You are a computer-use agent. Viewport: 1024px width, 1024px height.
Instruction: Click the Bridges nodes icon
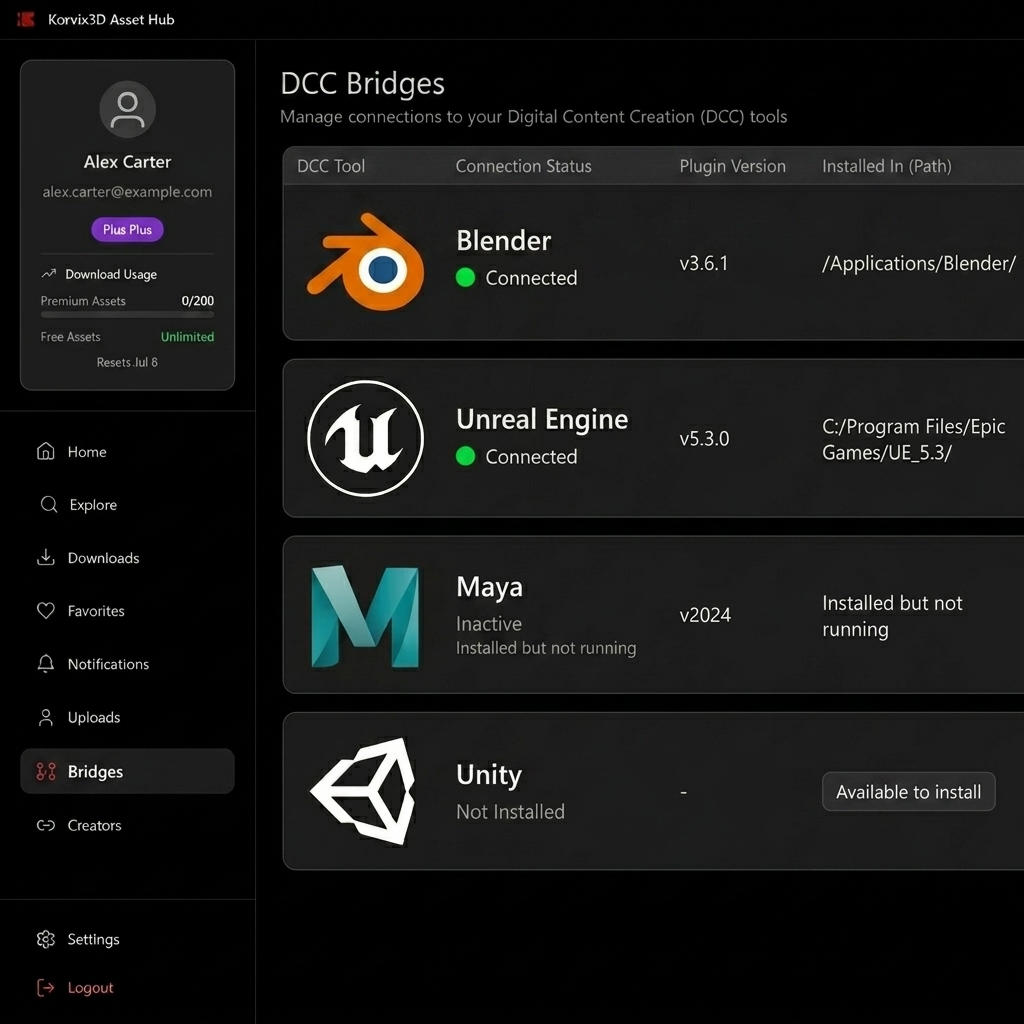point(46,771)
